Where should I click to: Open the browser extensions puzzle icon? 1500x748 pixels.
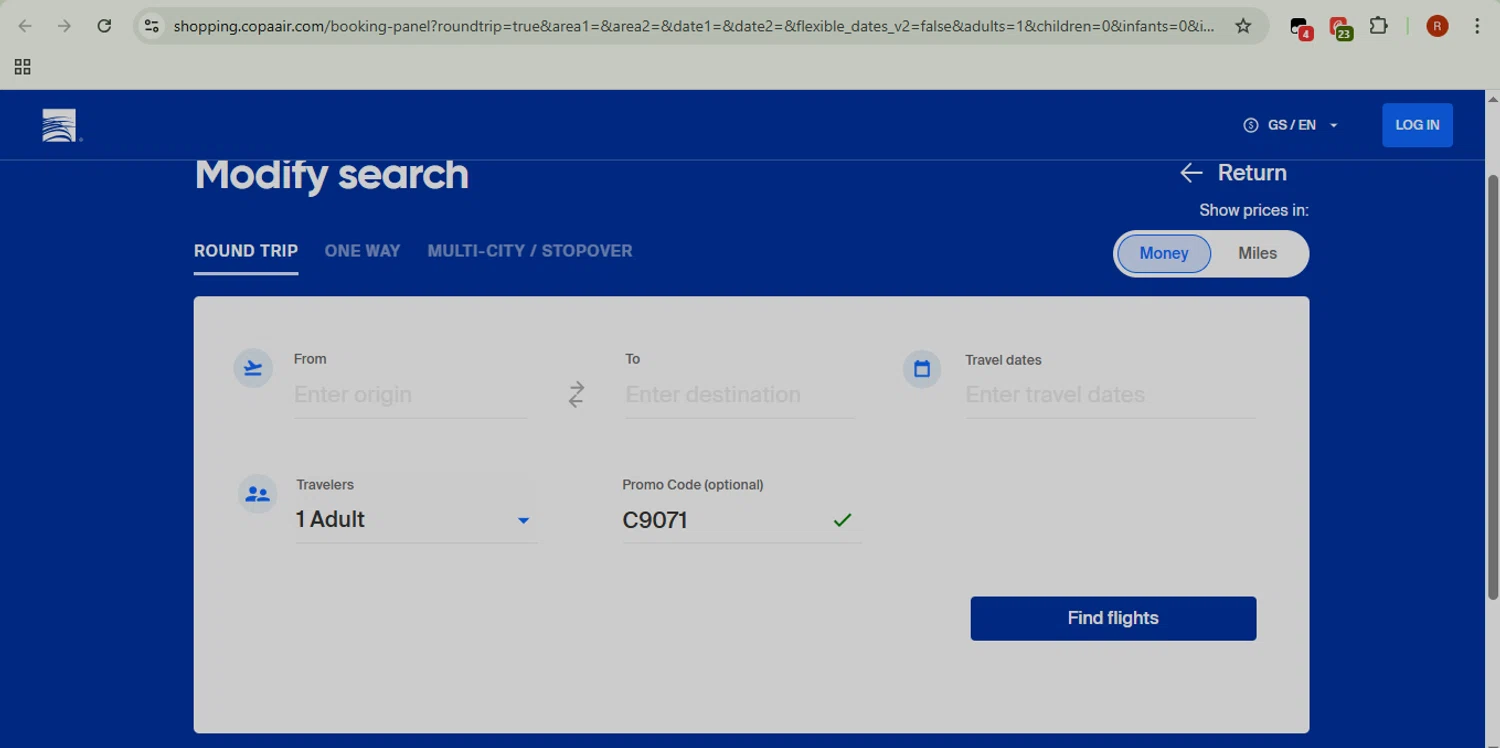pos(1378,26)
